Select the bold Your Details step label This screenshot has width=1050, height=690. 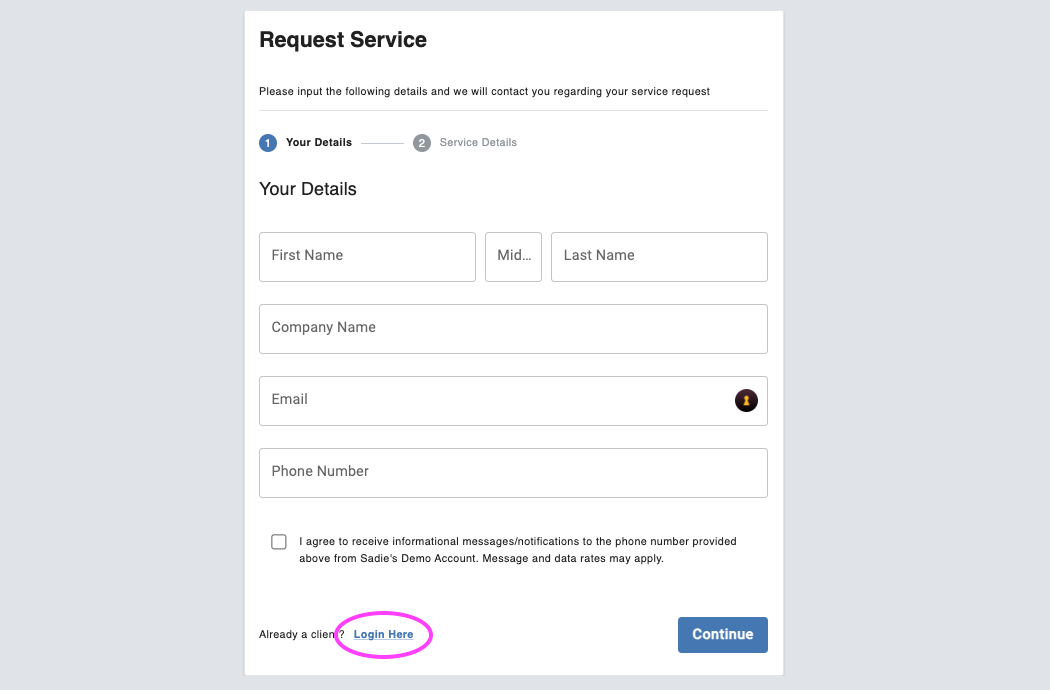(x=319, y=143)
